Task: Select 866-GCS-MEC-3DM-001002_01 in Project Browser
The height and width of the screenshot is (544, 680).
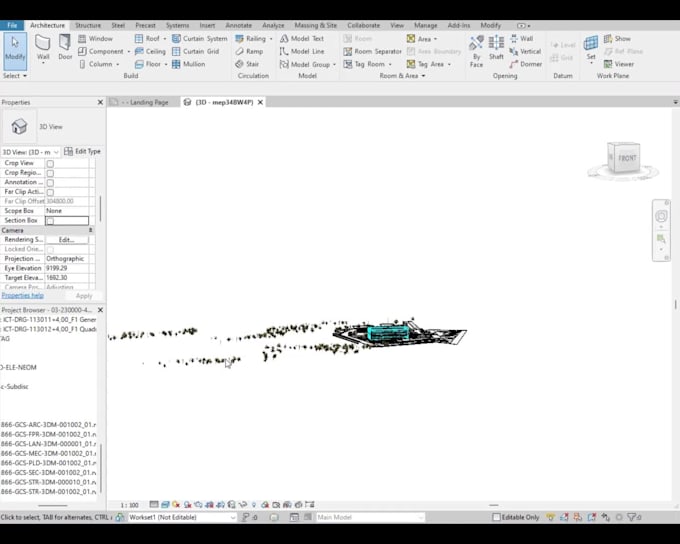Action: pos(49,453)
